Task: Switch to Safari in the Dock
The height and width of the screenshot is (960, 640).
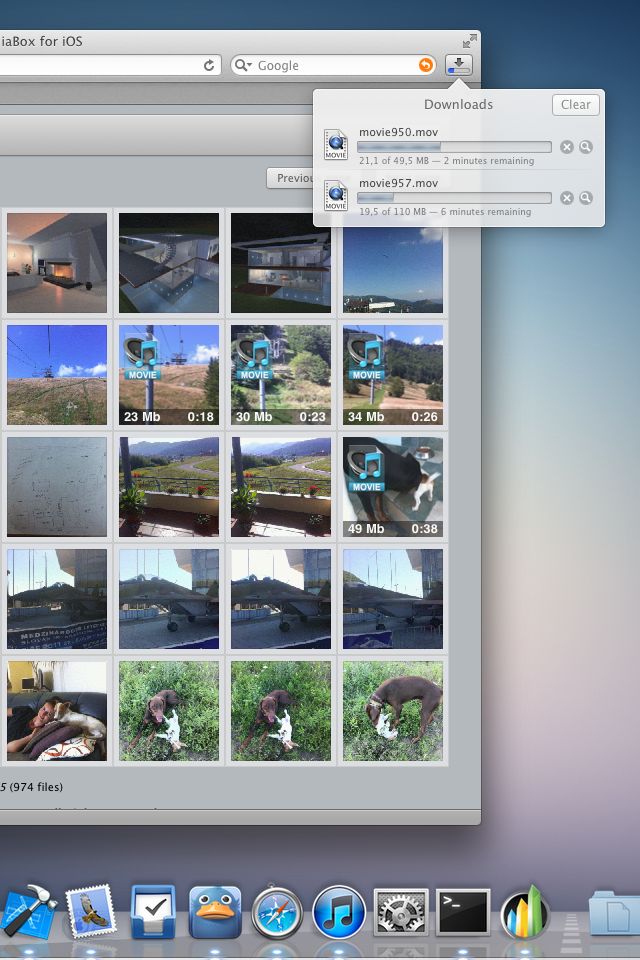Action: click(277, 912)
